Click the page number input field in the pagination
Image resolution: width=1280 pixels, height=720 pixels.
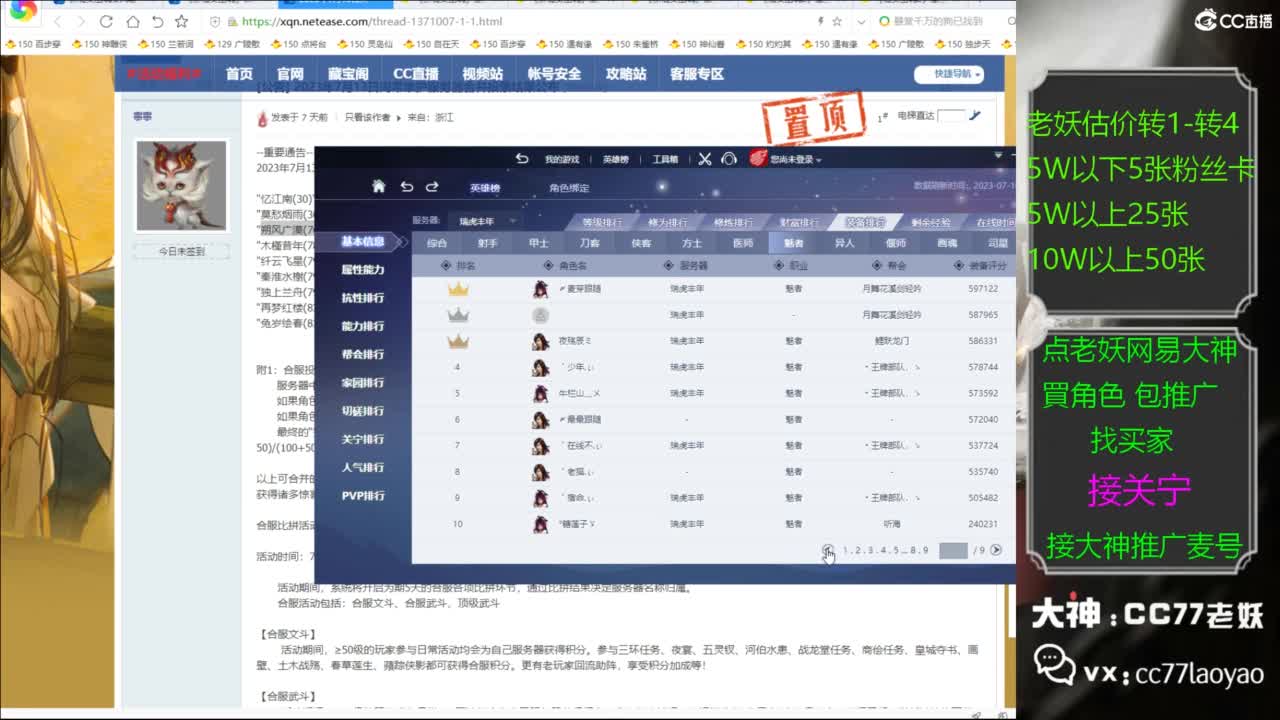click(953, 548)
